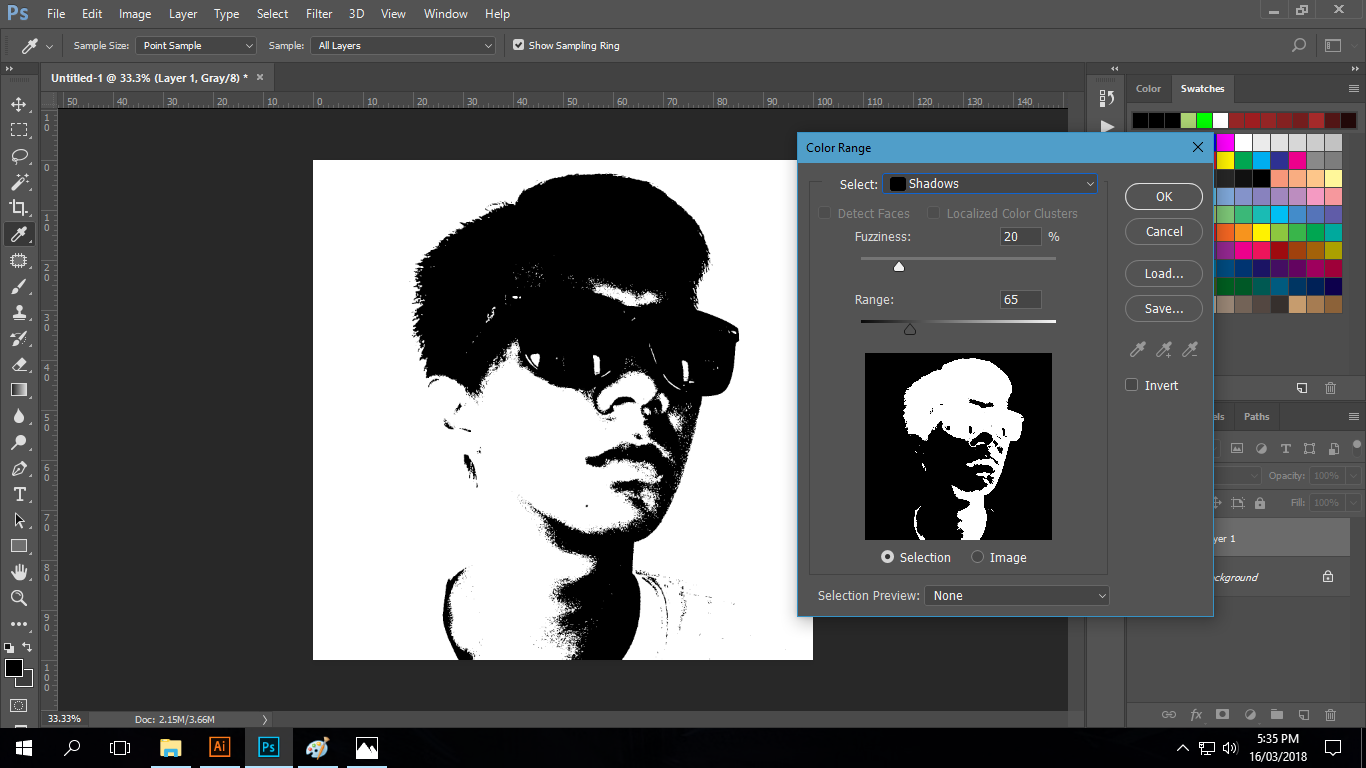Select the Brush tool
Viewport: 1366px width, 768px height.
point(18,286)
